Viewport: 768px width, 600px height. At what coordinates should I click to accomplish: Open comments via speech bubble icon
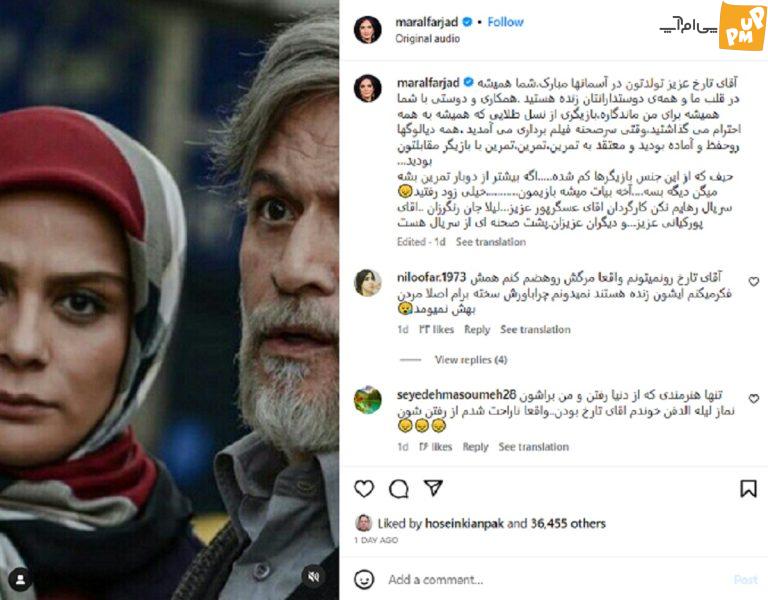tap(399, 488)
